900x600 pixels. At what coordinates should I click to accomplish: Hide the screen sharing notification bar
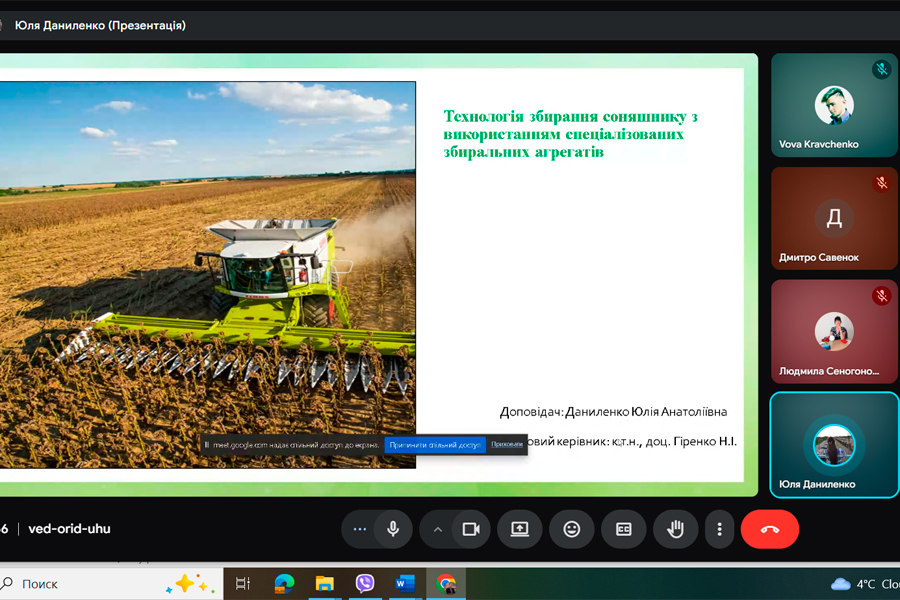tap(507, 444)
